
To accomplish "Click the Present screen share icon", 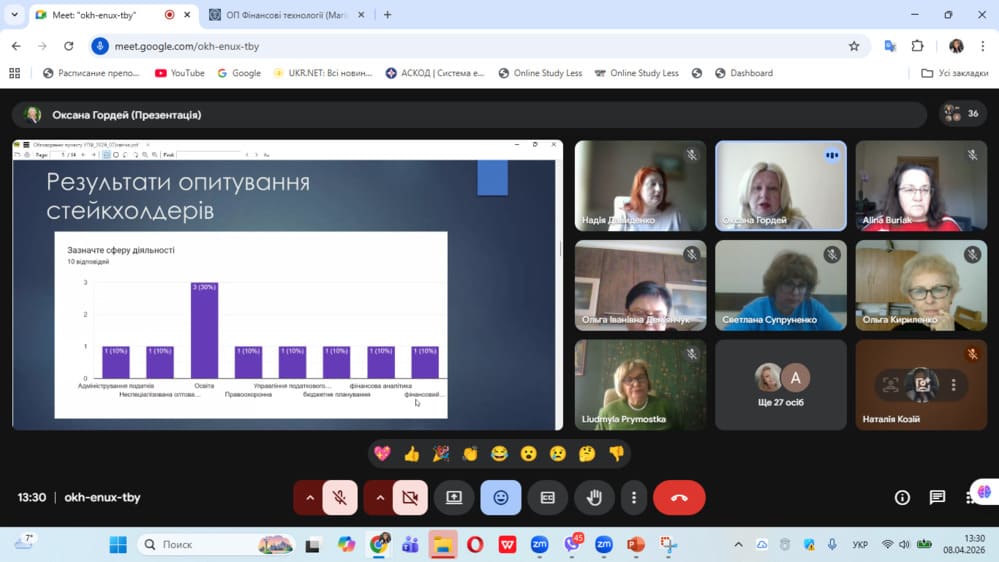I will [x=454, y=497].
